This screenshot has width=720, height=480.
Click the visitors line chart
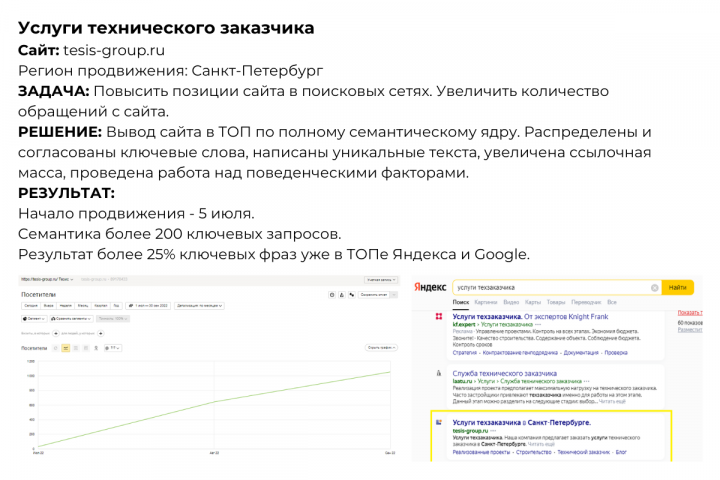(x=214, y=404)
